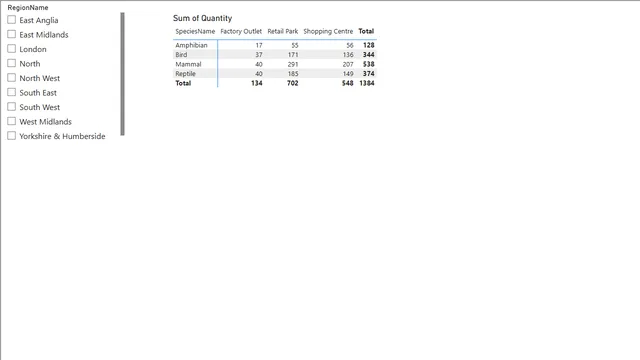The image size is (640, 360).
Task: Click the RegionName slicer header
Action: [x=28, y=7]
